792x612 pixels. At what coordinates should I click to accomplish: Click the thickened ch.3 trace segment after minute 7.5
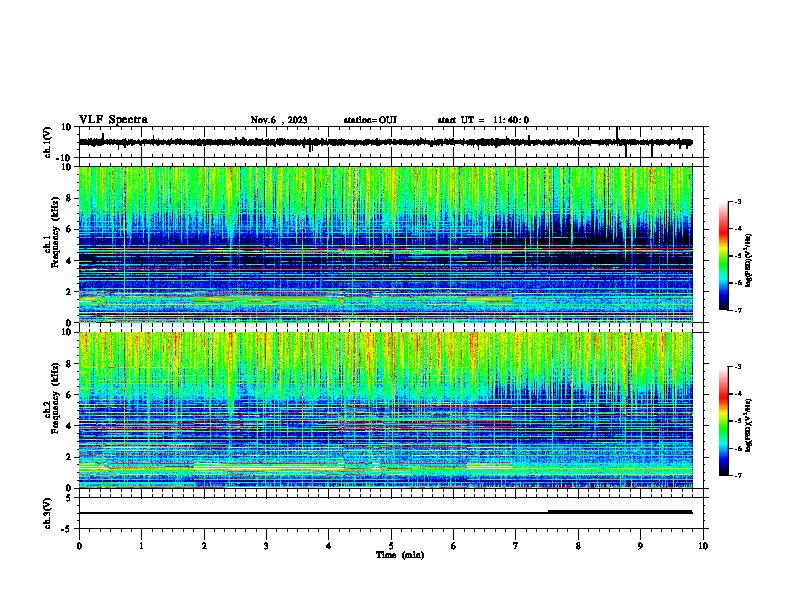620,512
